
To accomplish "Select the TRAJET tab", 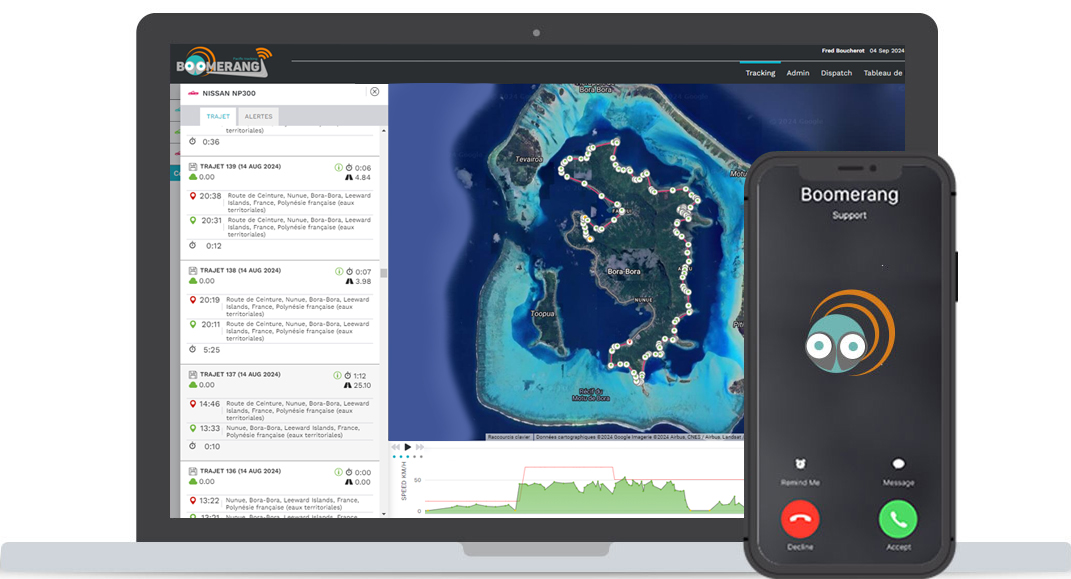I will (218, 117).
